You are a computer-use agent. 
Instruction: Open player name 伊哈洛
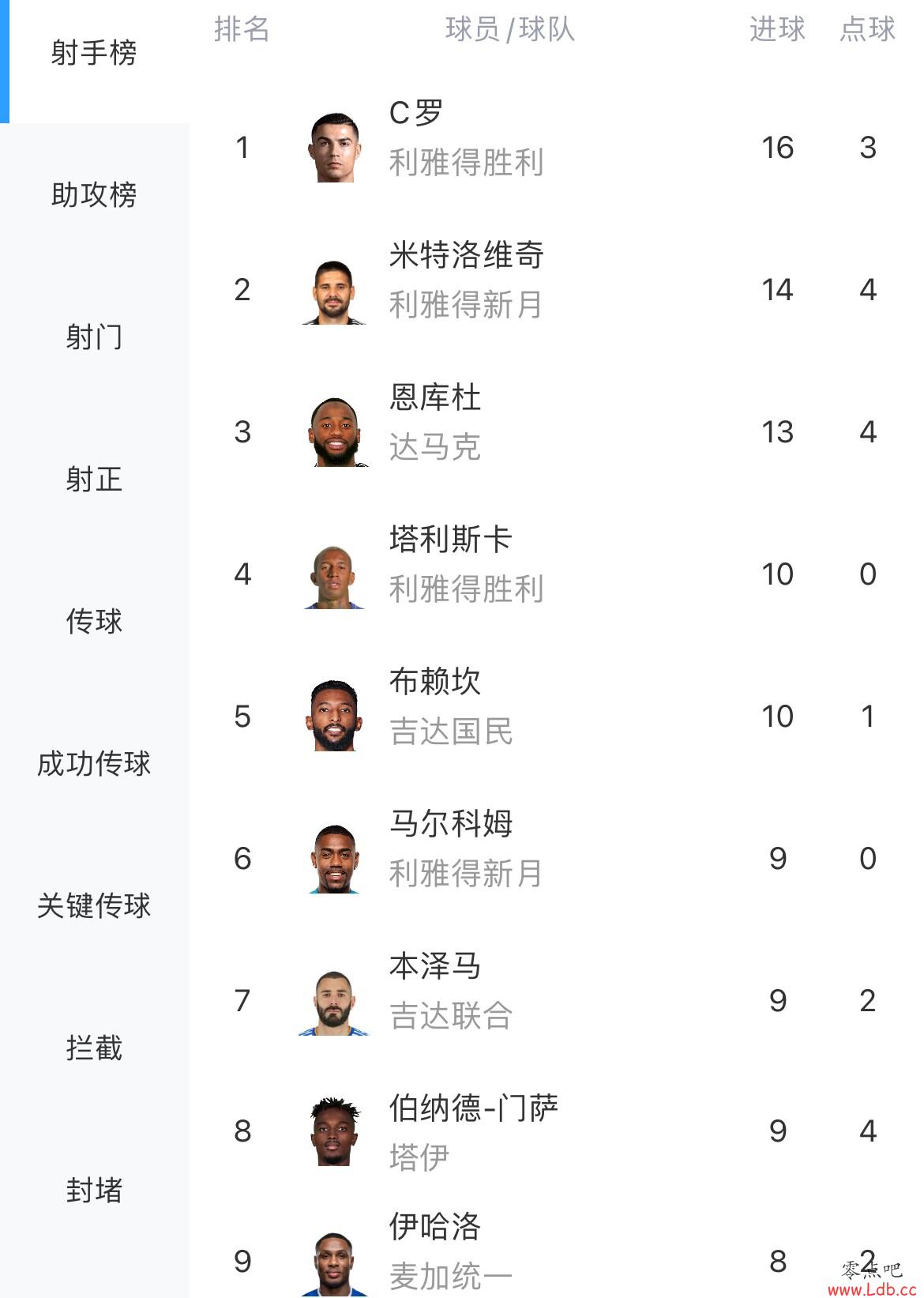tap(435, 1227)
